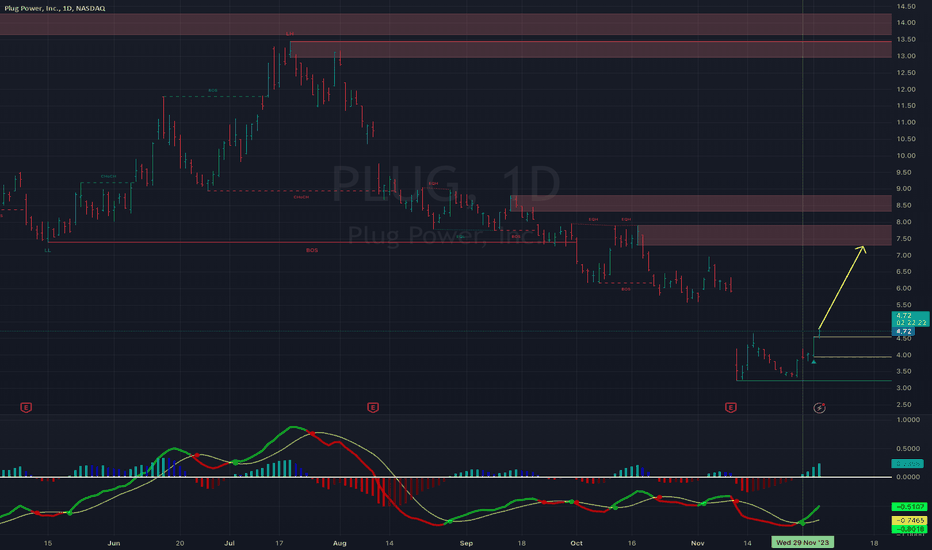
Task: Click the 0.0000 indicator axis label
Action: click(908, 477)
